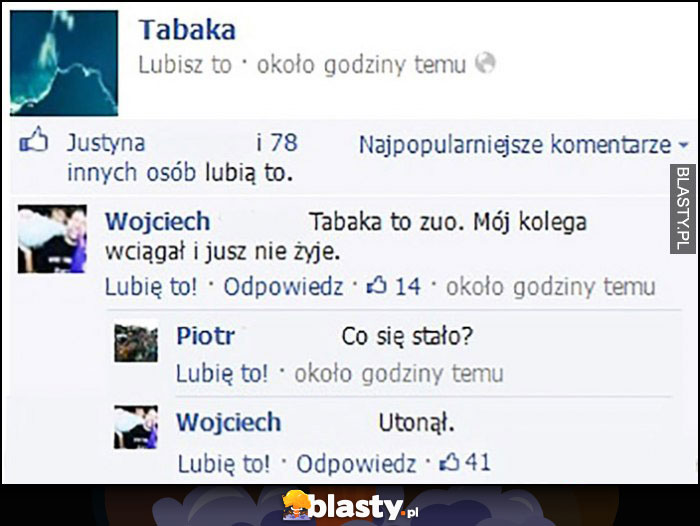Click the thumbs-up icon beside Justyna's like summary

[33, 139]
